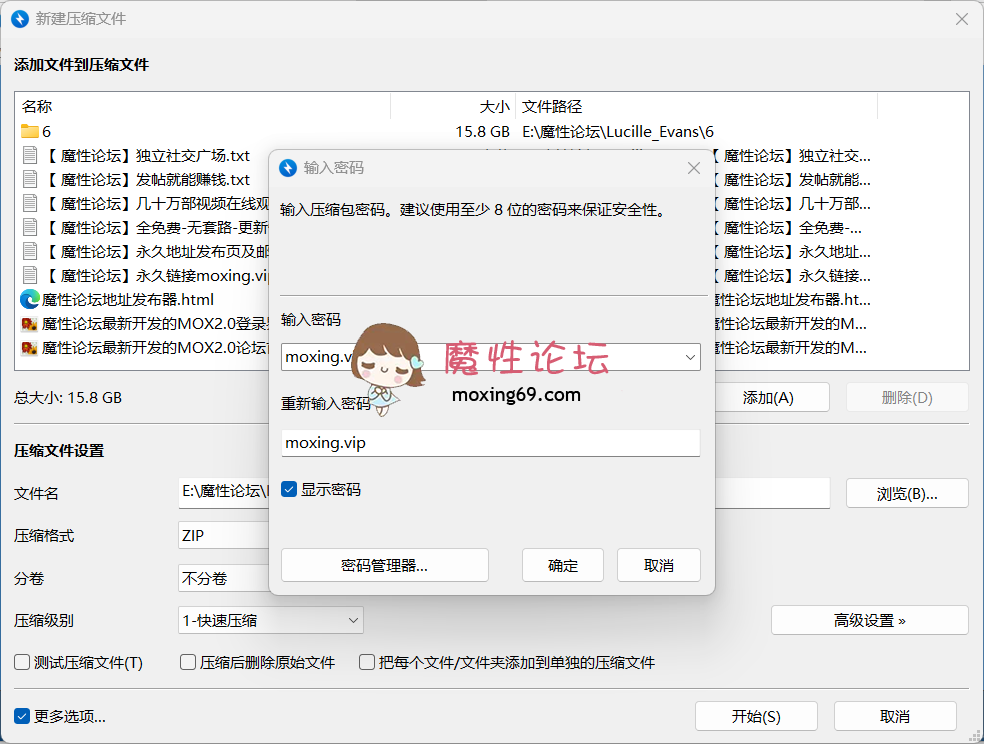Open the folder named "6" in the file list
The width and height of the screenshot is (984, 744).
pos(31,131)
